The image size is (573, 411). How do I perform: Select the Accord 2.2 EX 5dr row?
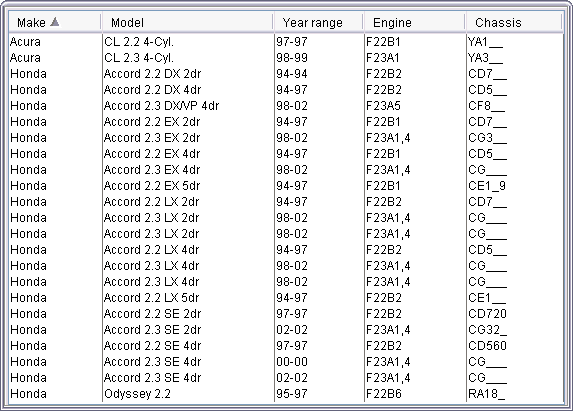point(286,186)
